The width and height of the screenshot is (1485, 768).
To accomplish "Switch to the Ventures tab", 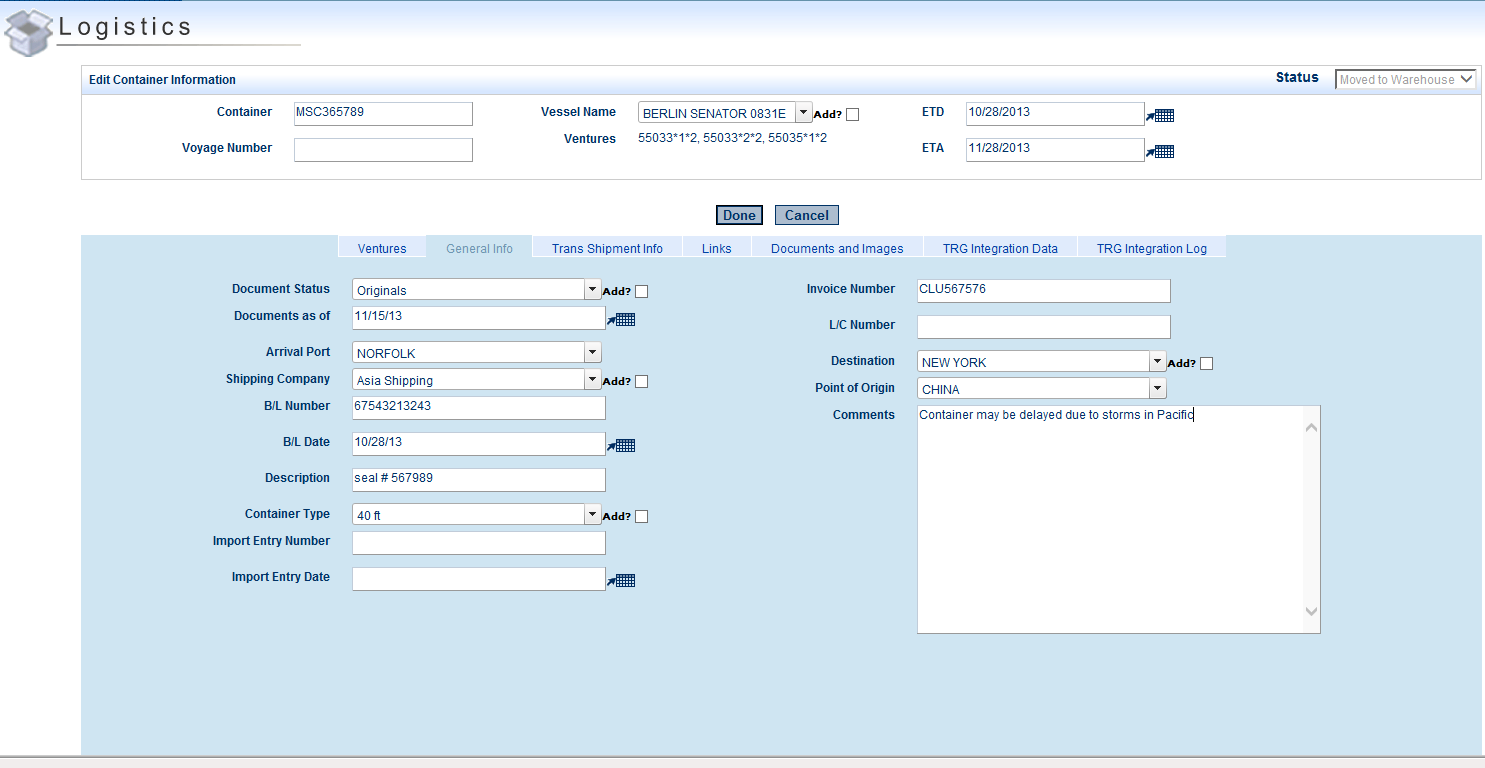I will pos(382,248).
